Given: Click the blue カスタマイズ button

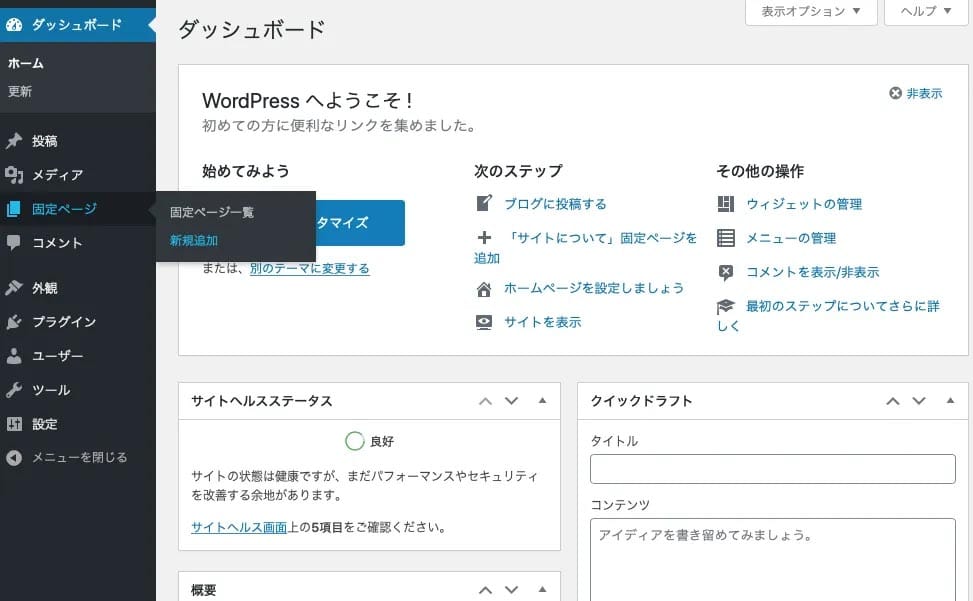Looking at the screenshot, I should [x=360, y=223].
